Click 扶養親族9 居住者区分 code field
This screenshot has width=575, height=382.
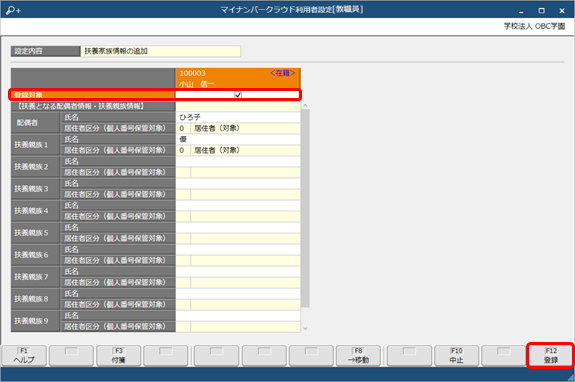[x=183, y=327]
